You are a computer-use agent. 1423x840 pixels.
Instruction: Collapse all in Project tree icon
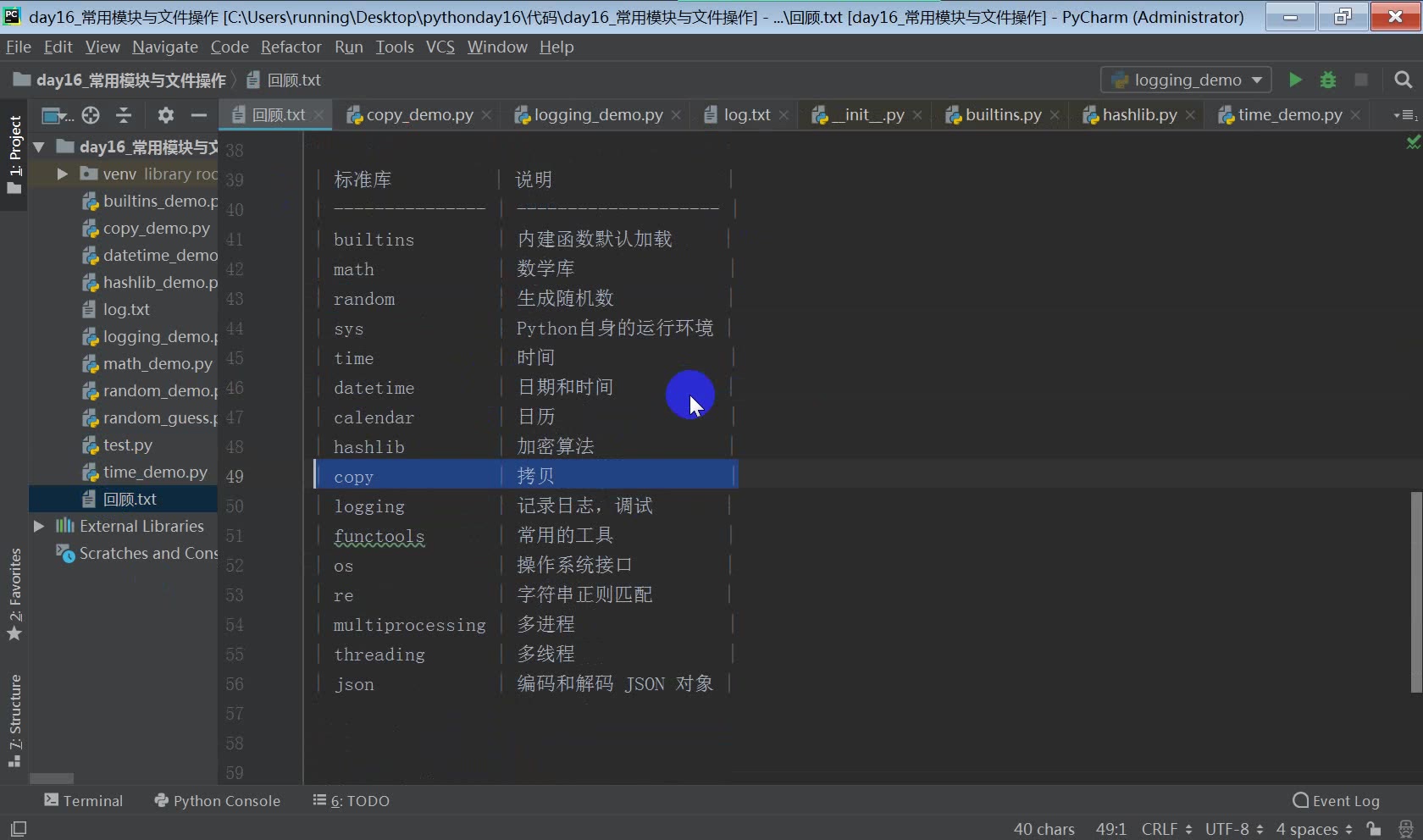(x=124, y=116)
